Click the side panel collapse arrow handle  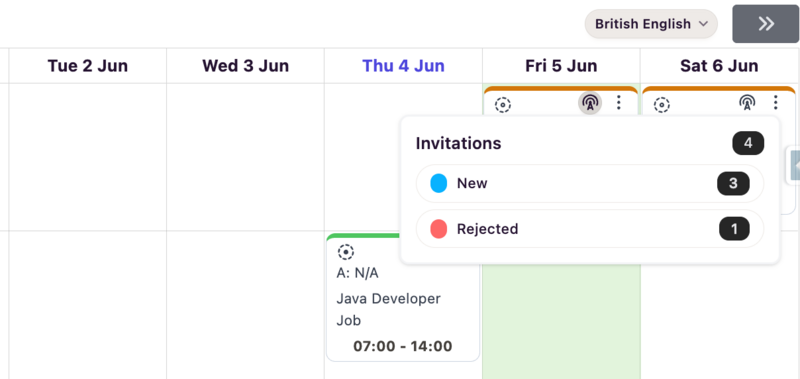click(794, 165)
